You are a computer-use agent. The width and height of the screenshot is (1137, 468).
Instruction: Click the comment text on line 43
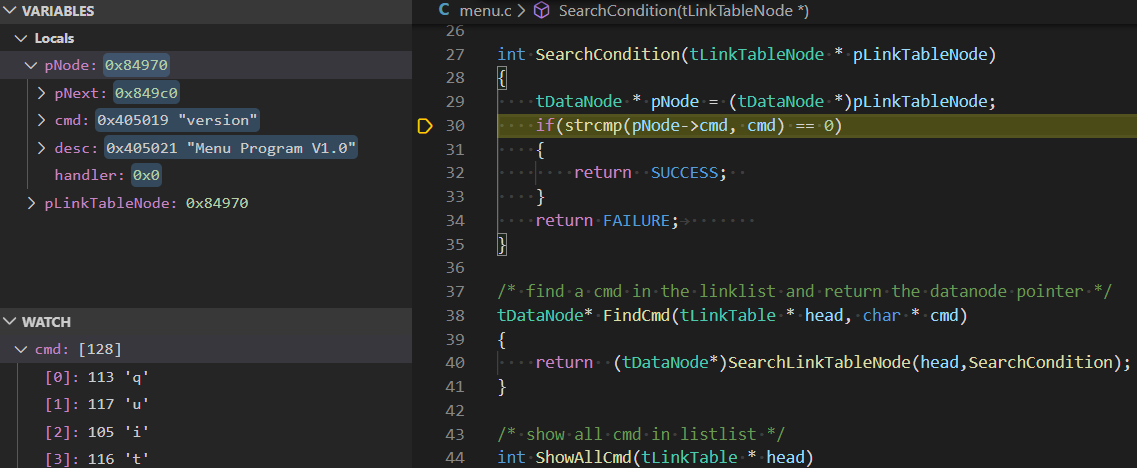[641, 434]
